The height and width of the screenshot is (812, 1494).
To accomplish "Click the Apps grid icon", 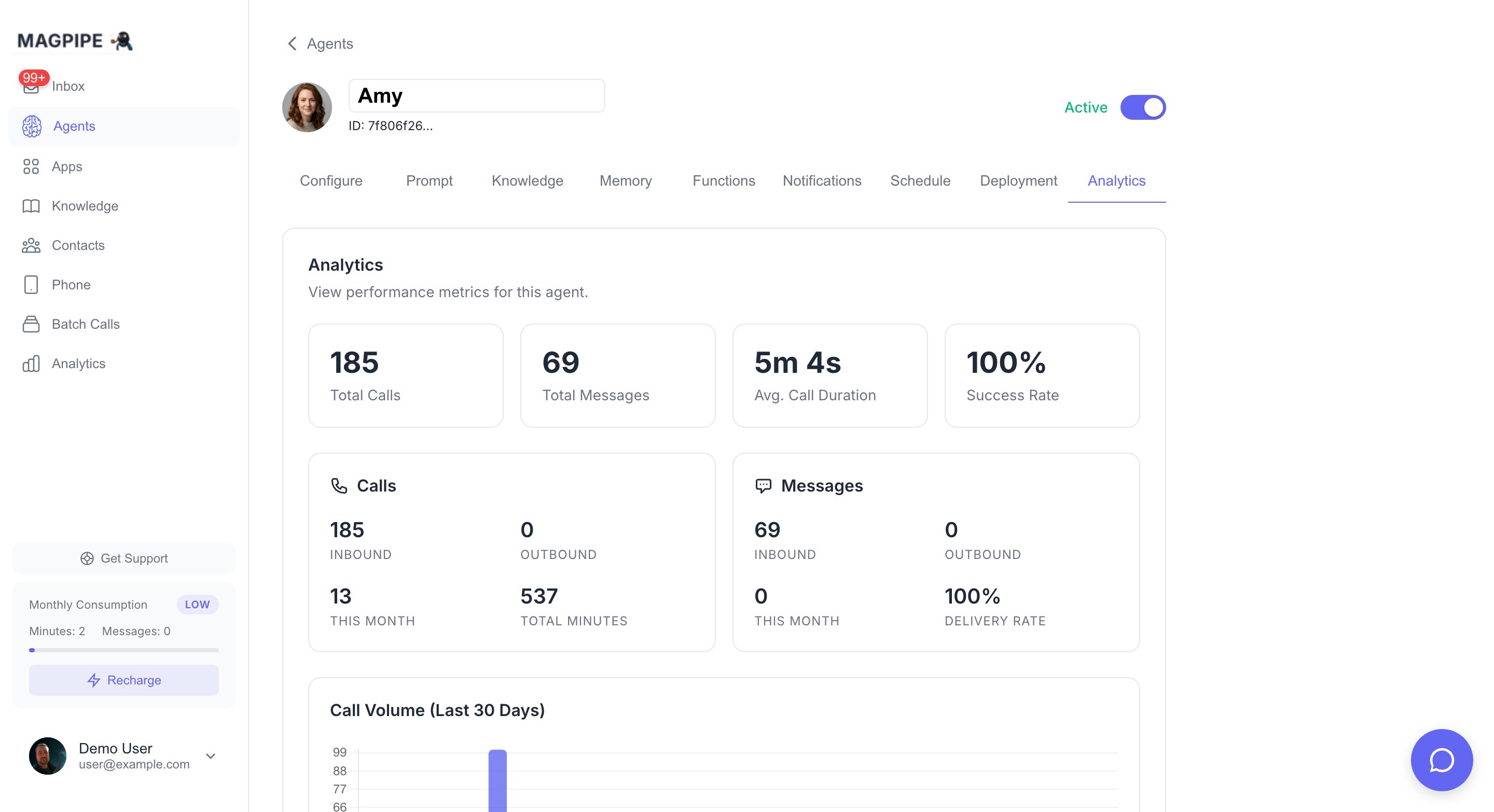I will (x=31, y=166).
